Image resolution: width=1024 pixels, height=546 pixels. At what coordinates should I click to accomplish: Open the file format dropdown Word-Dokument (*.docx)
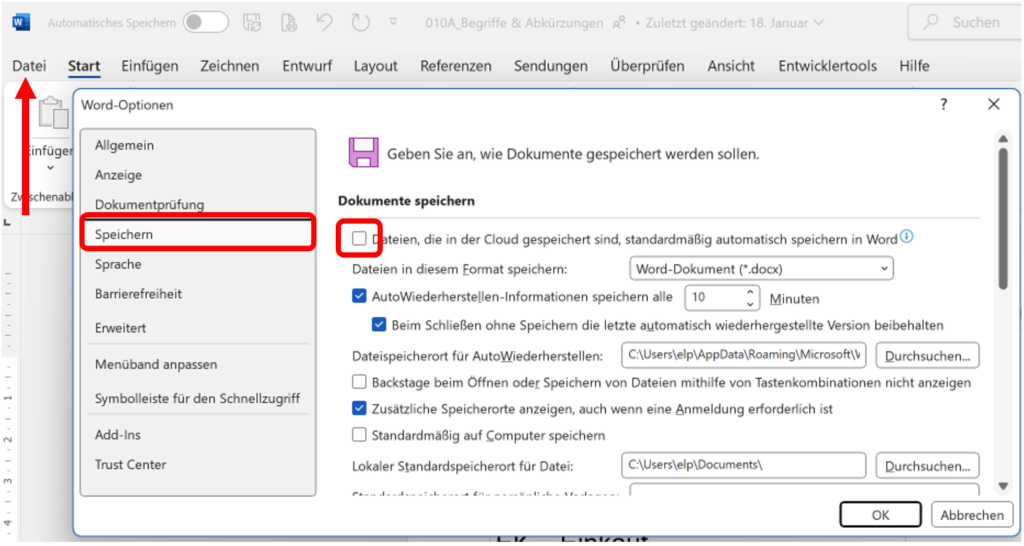click(761, 268)
